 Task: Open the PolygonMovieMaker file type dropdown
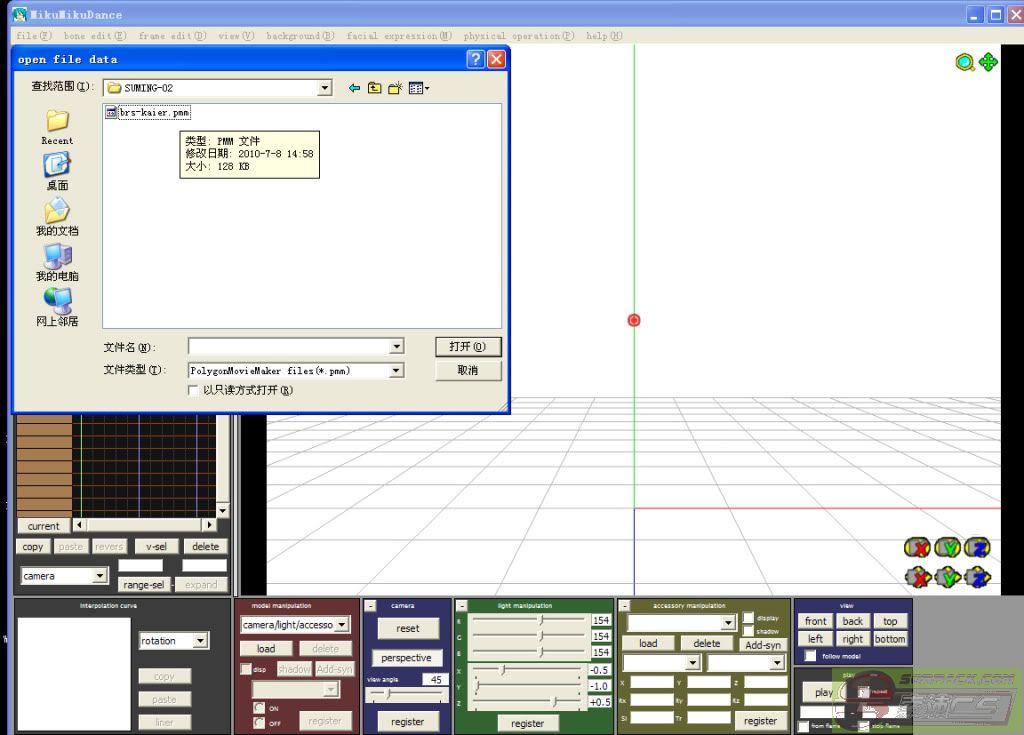pyautogui.click(x=396, y=370)
